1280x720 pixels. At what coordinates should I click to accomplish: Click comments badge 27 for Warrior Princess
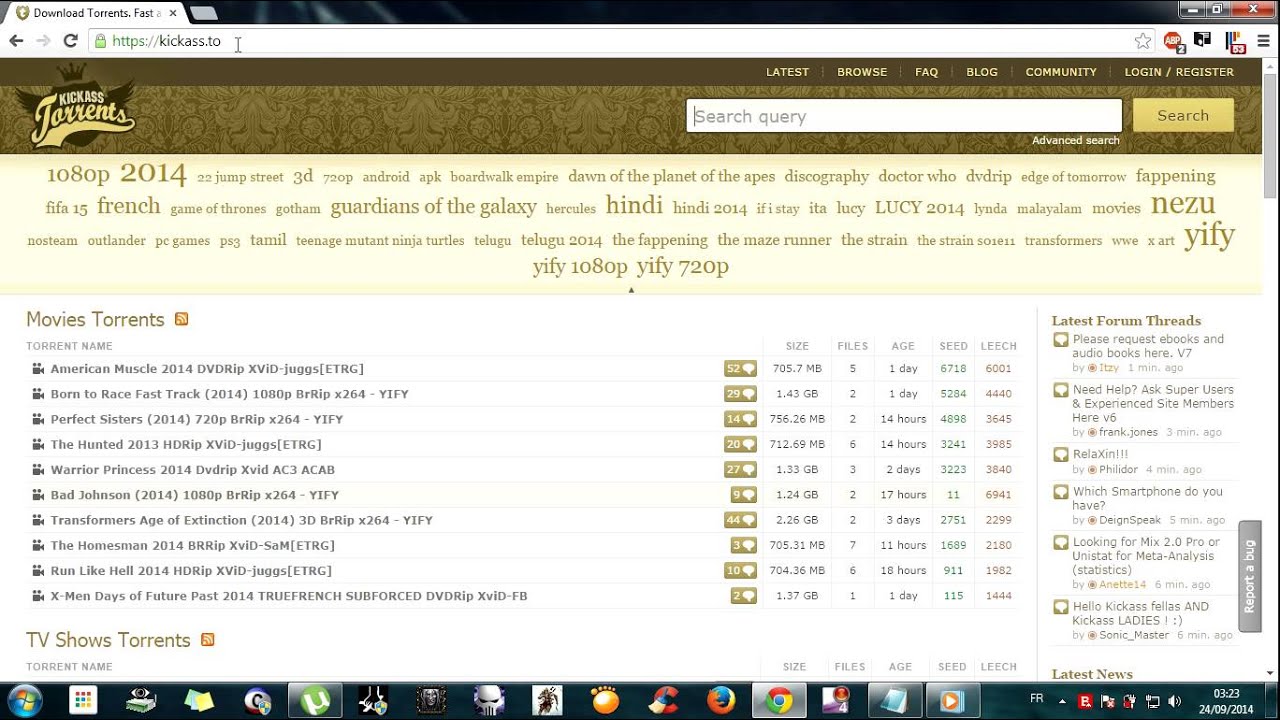(740, 469)
